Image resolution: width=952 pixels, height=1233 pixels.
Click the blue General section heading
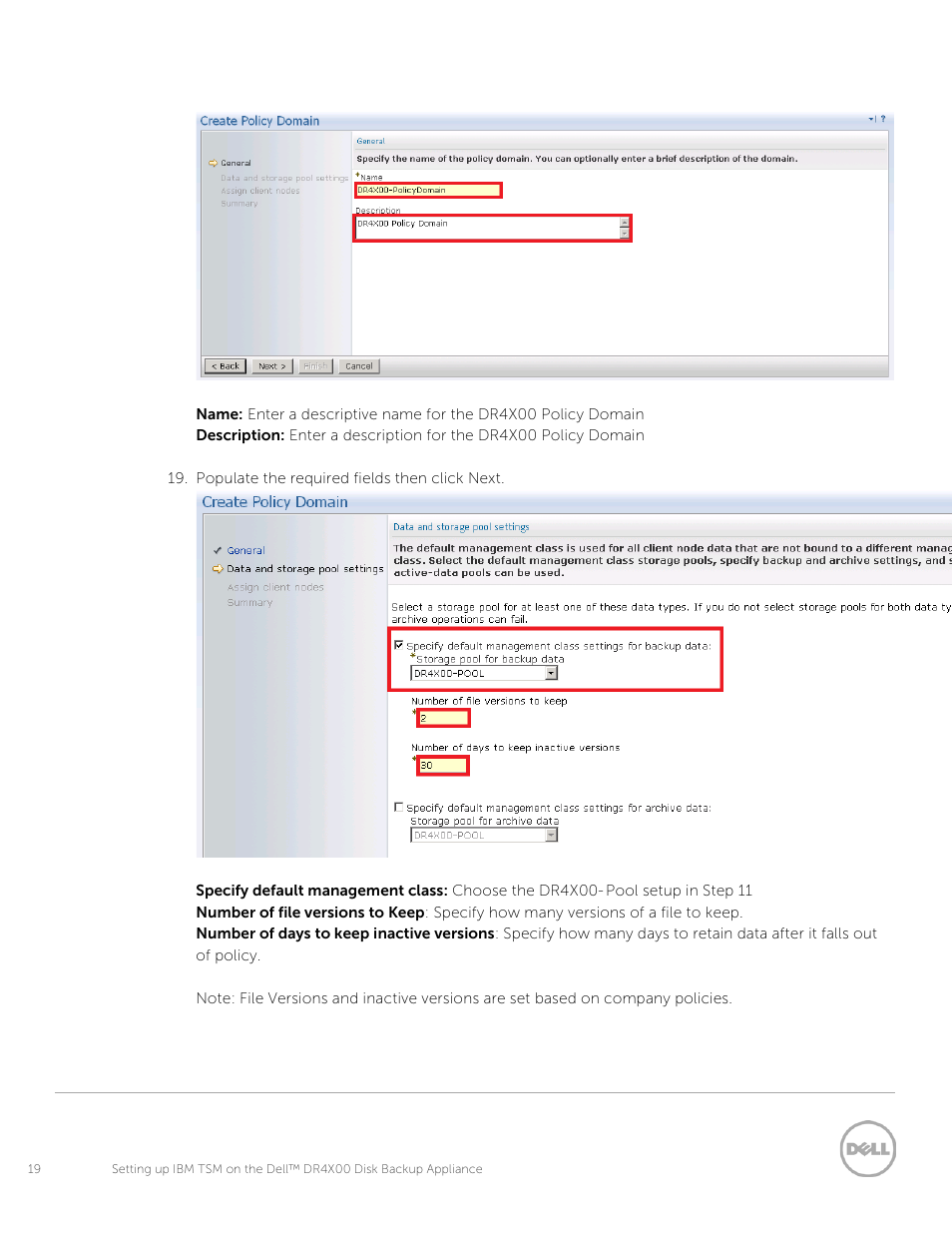[371, 142]
